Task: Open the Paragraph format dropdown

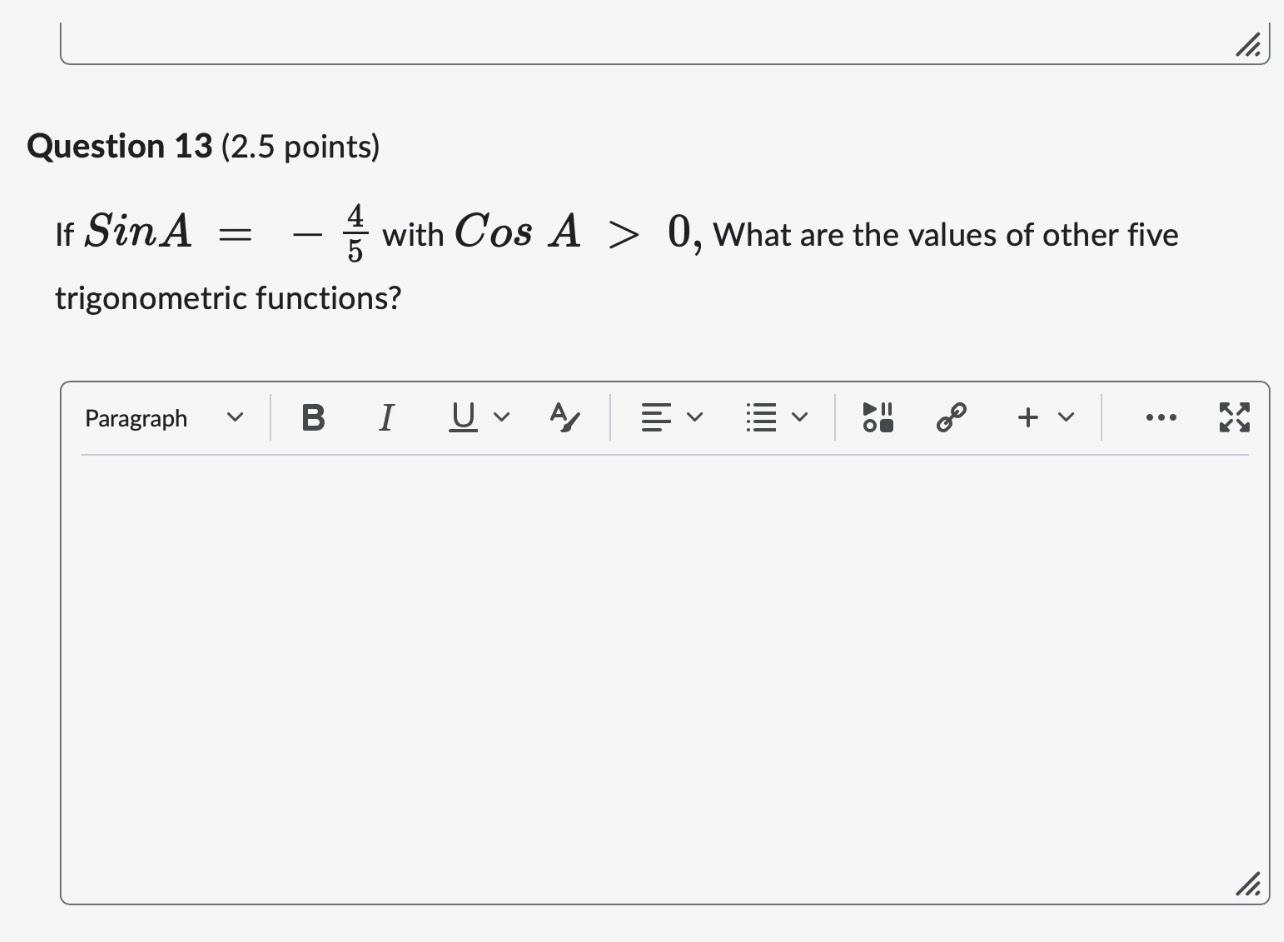Action: coord(165,418)
